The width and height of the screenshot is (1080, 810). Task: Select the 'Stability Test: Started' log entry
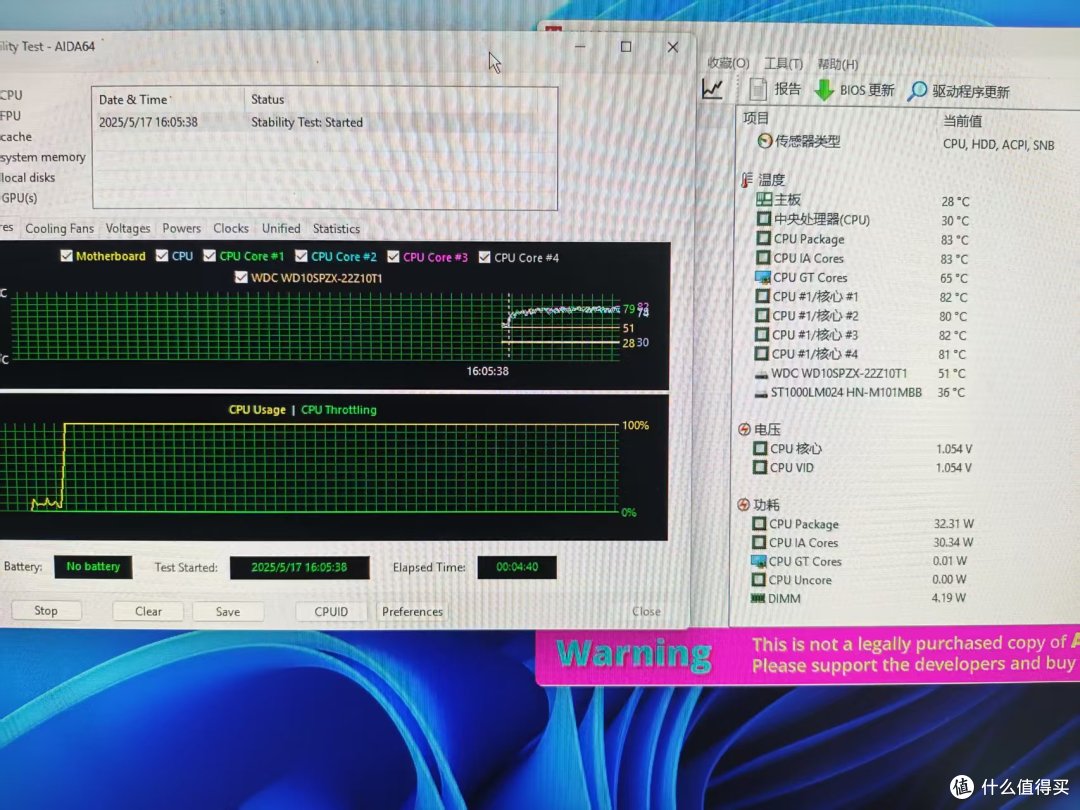pyautogui.click(x=307, y=123)
